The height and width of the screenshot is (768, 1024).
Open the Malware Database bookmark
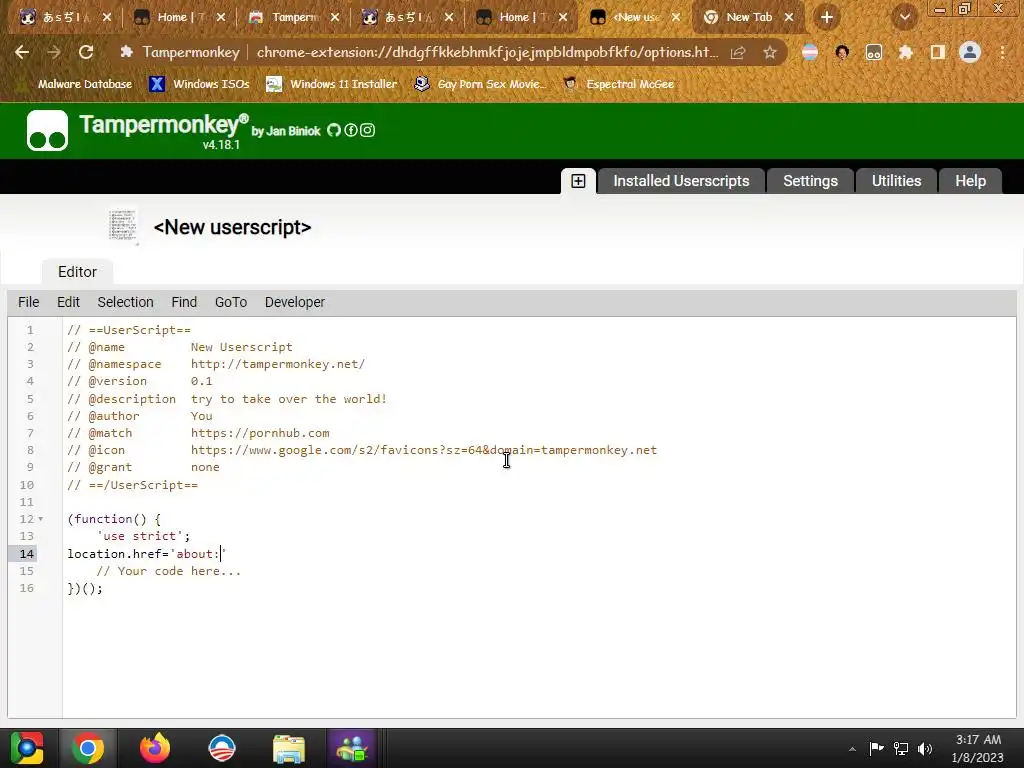[74, 84]
